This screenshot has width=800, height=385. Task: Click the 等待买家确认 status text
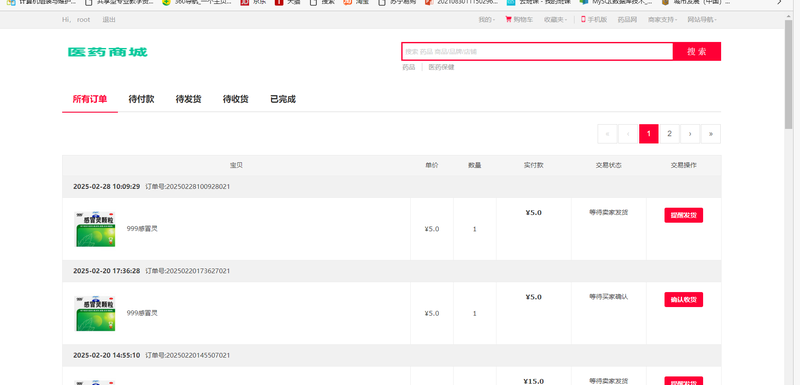click(609, 296)
